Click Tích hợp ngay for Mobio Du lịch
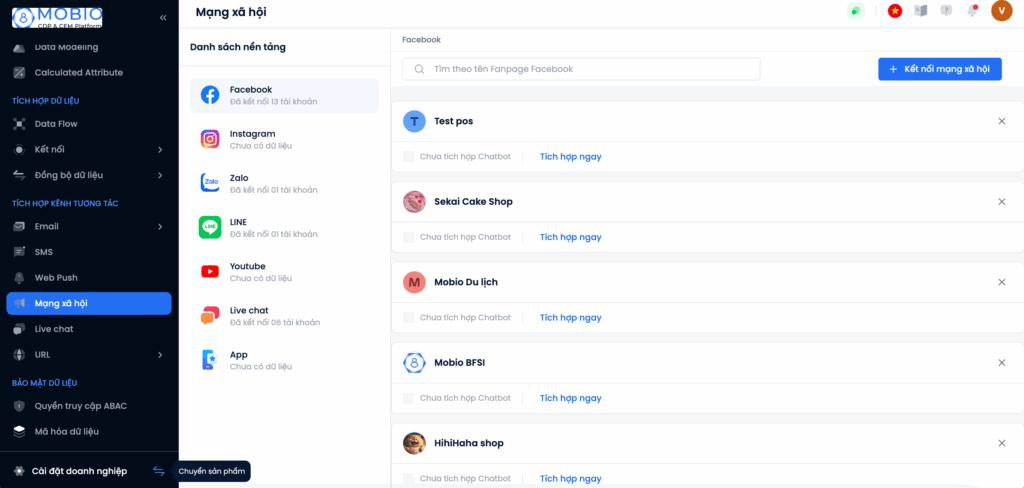Screen dimensions: 1024x488 pyautogui.click(x=571, y=317)
